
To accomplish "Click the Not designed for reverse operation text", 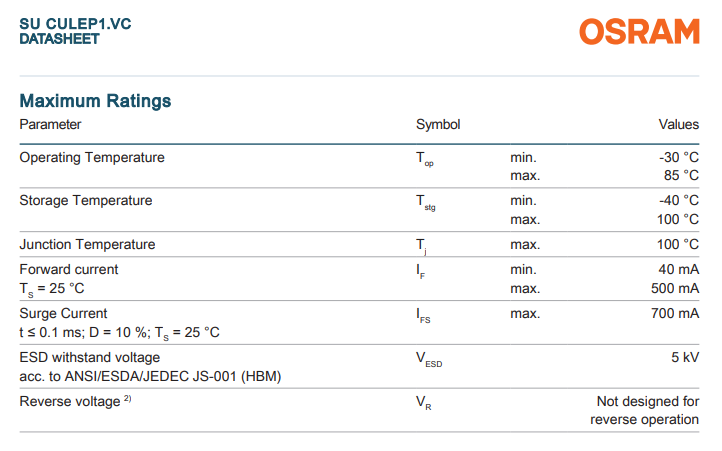I will click(645, 410).
